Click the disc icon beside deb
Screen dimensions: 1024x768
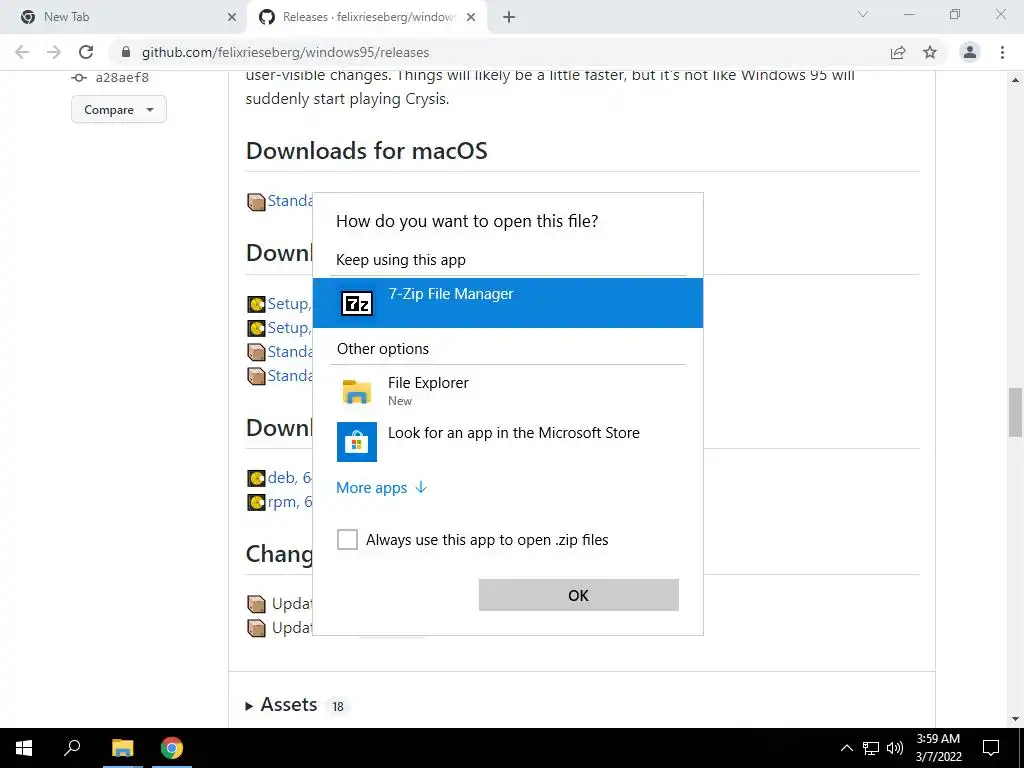tap(256, 479)
